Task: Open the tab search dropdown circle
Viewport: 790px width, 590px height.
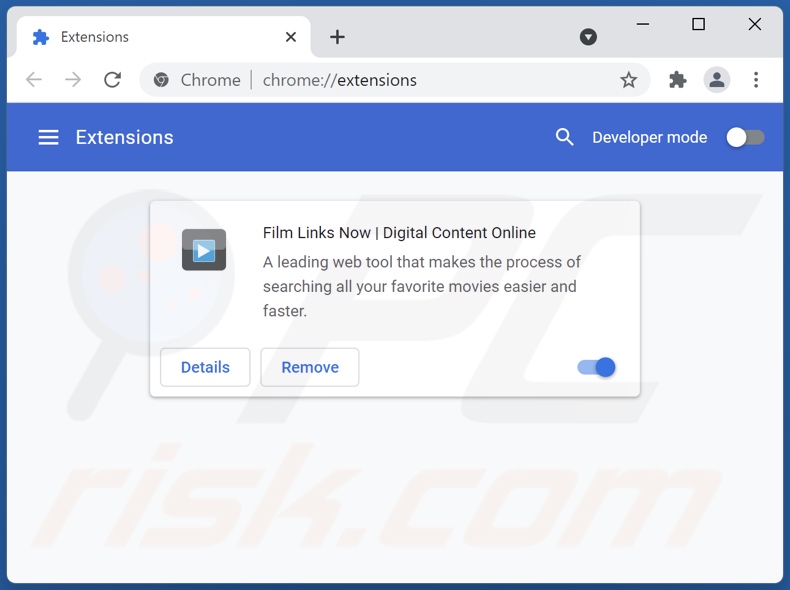Action: pyautogui.click(x=588, y=37)
